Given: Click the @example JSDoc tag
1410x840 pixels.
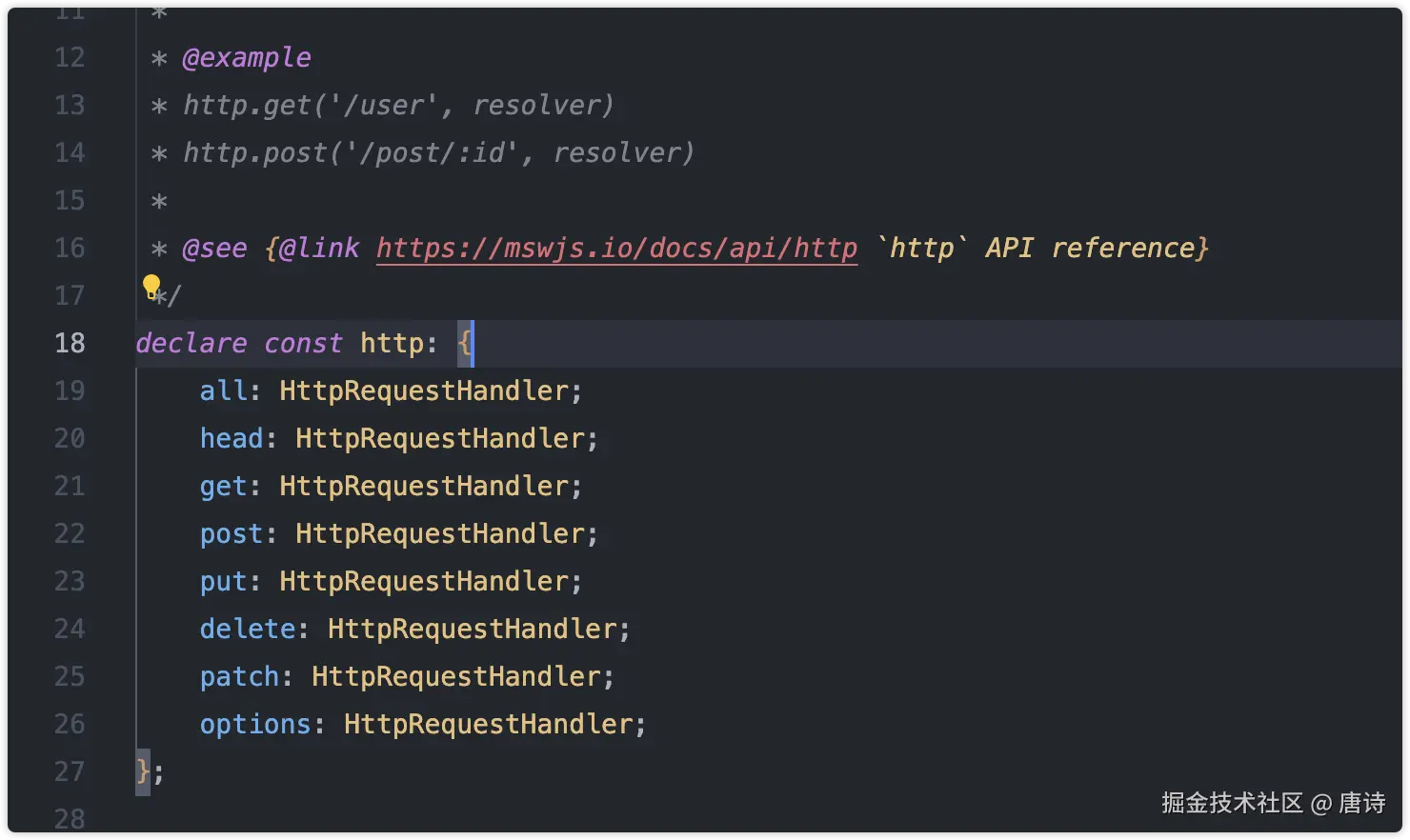Looking at the screenshot, I should point(247,58).
